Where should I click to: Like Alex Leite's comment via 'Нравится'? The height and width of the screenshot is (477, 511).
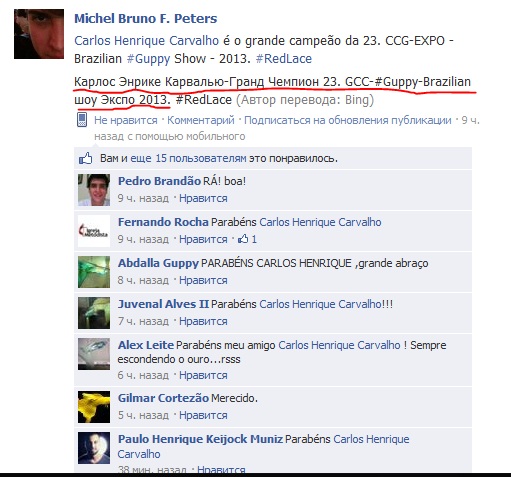point(203,375)
